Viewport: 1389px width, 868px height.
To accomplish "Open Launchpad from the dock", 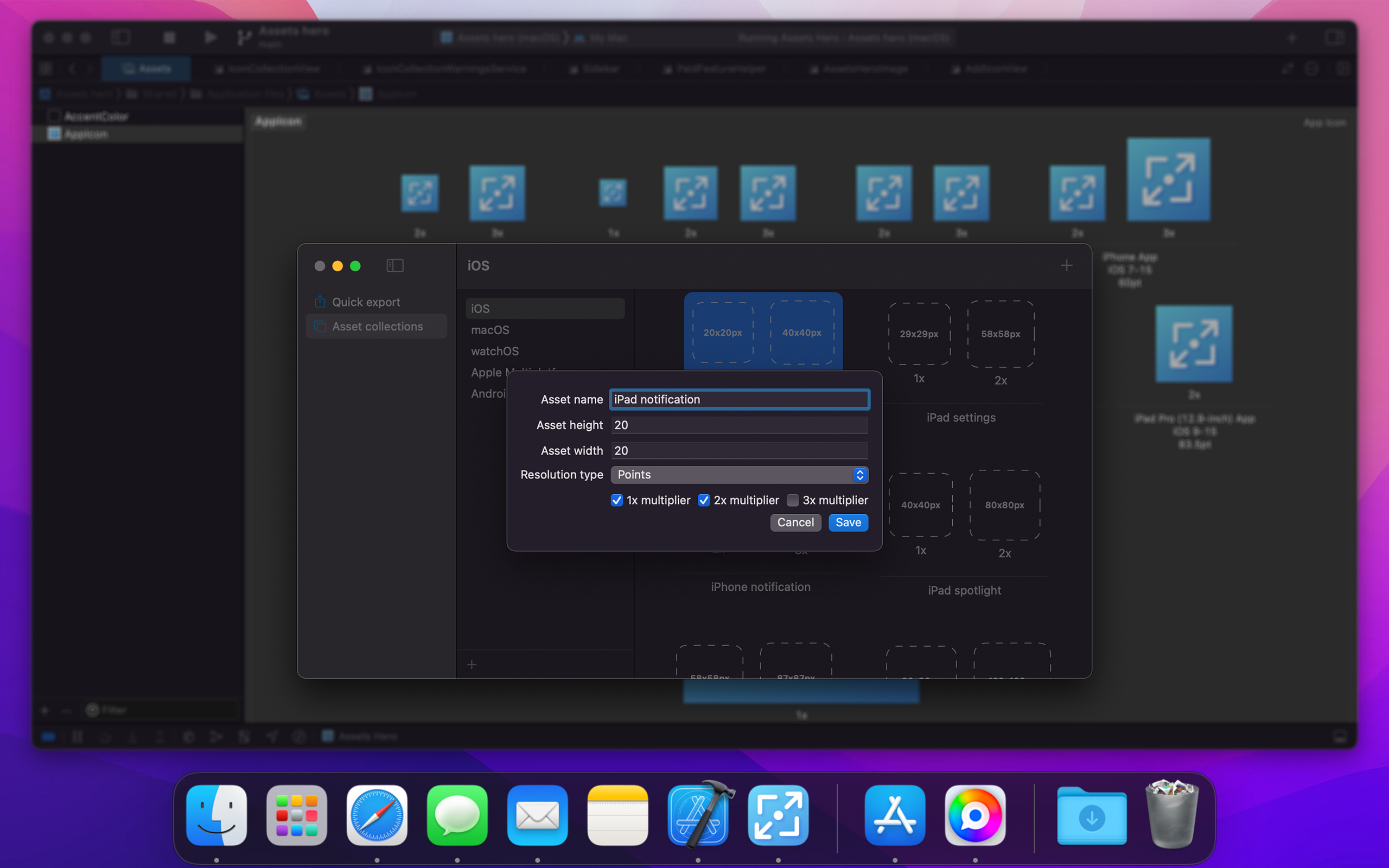I will click(297, 815).
